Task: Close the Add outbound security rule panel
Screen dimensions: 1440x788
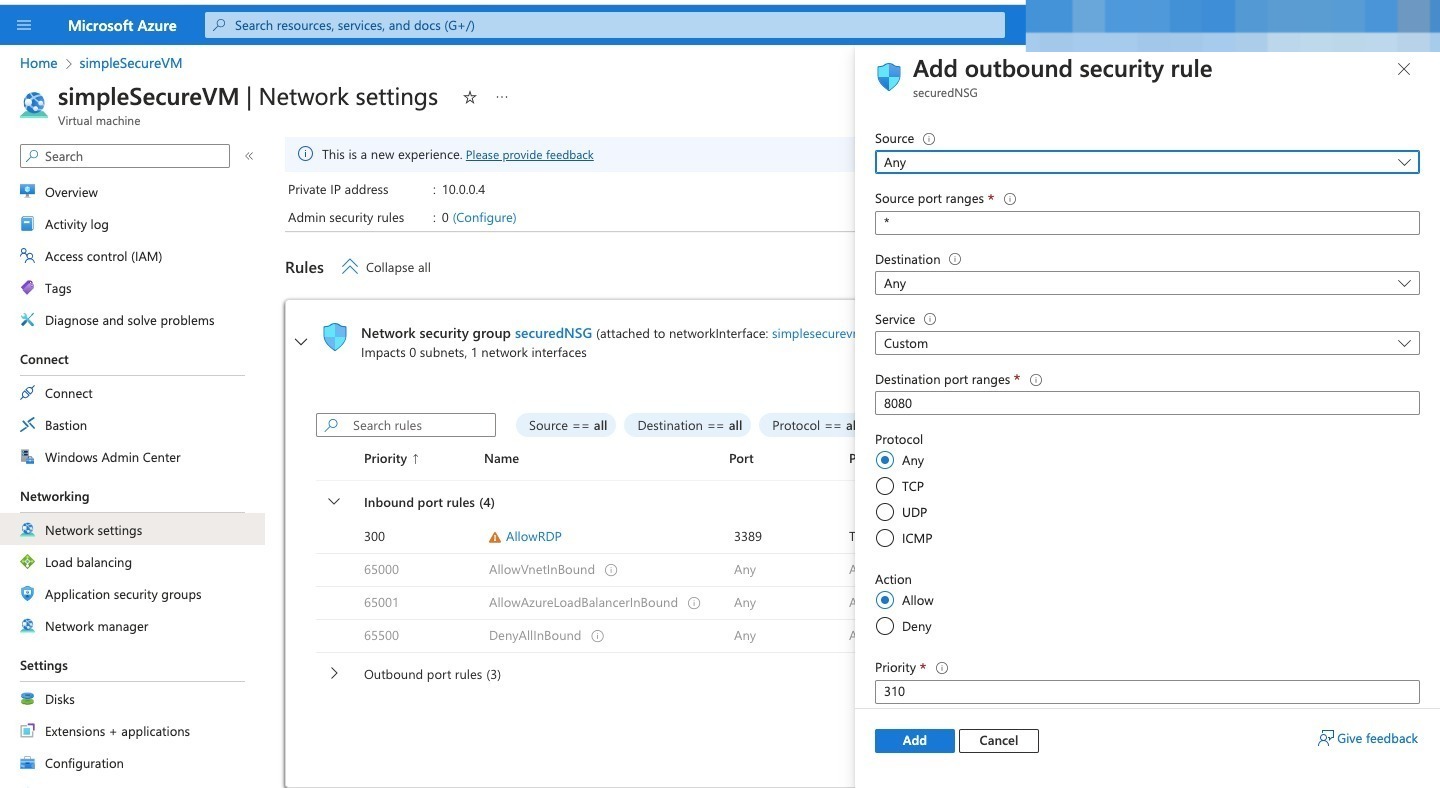Action: (x=1404, y=69)
